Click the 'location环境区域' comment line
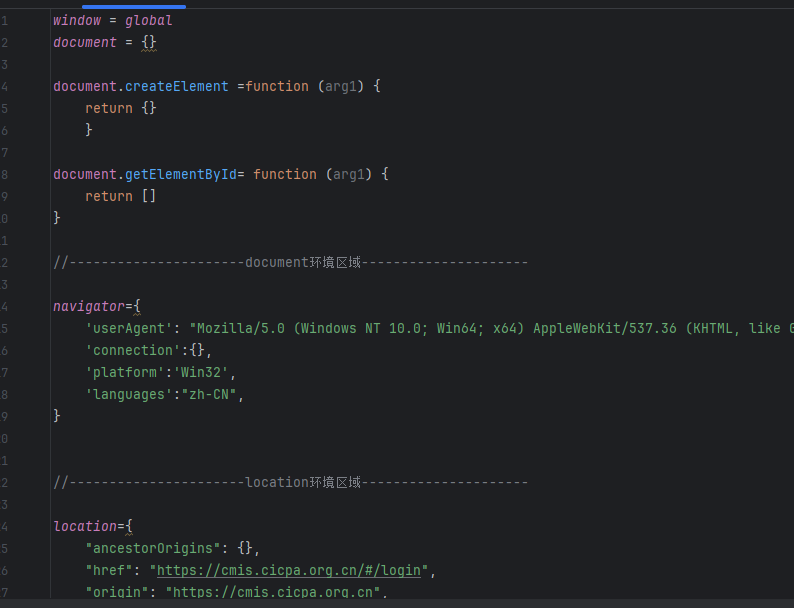Screen dimensions: 794x608 pos(291,482)
